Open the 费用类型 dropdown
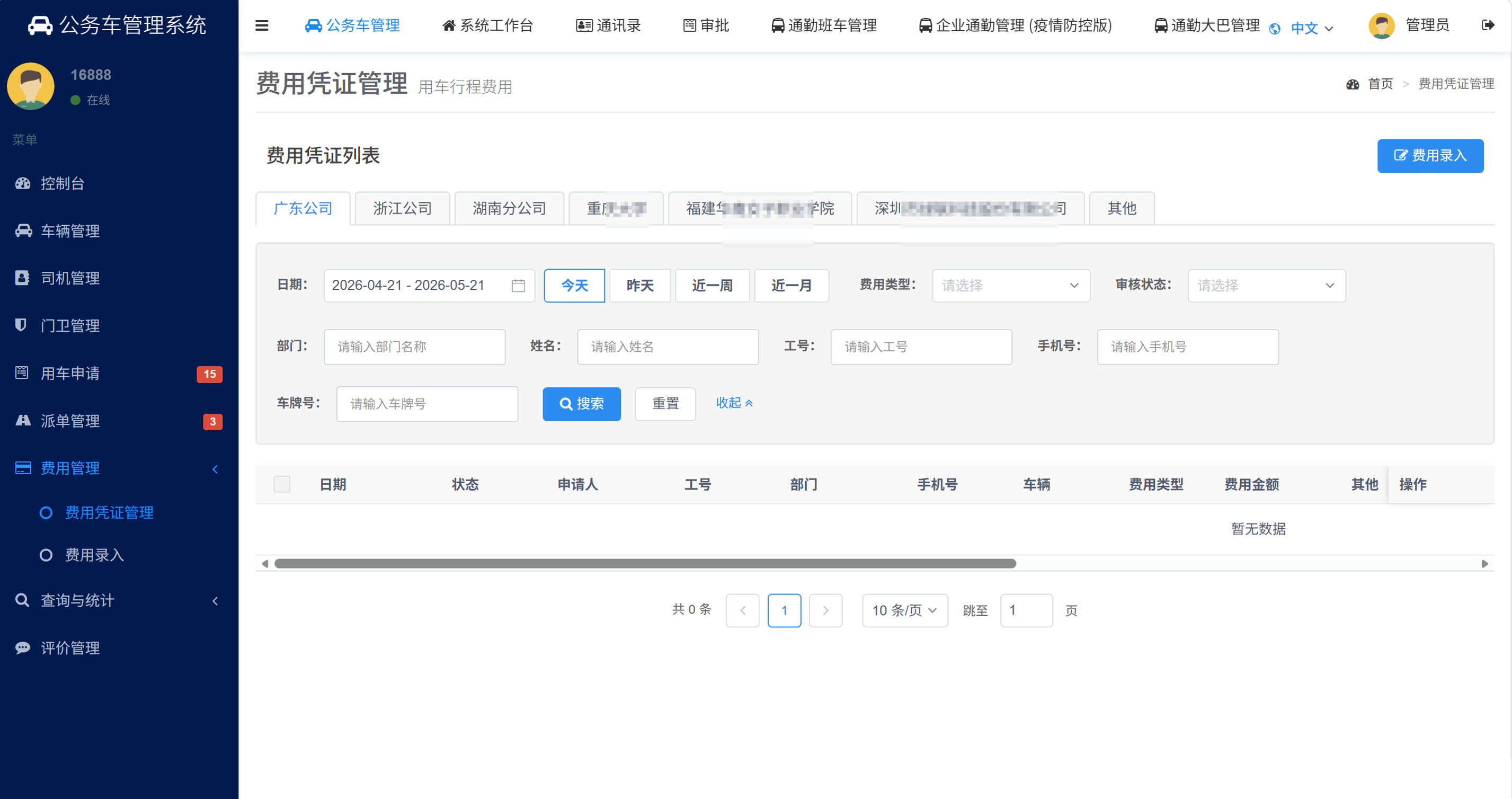This screenshot has height=799, width=1512. [1011, 286]
